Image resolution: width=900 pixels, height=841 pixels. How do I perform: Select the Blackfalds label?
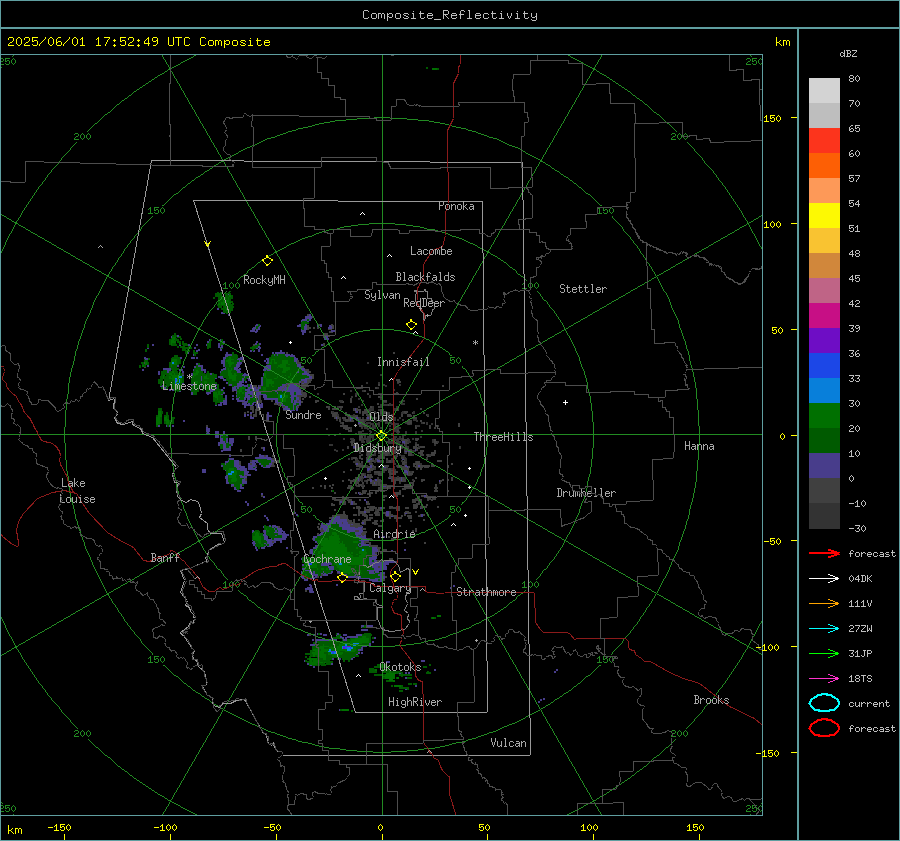pos(425,277)
